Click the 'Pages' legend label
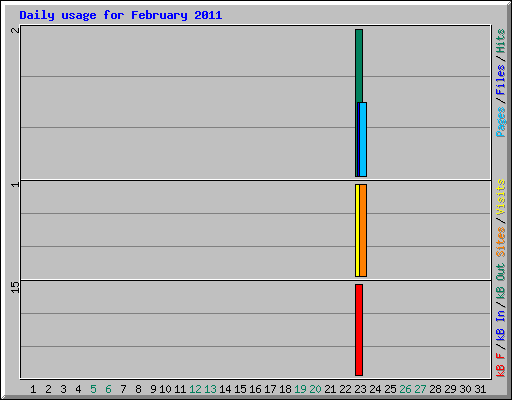This screenshot has width=512, height=400. pos(500,122)
